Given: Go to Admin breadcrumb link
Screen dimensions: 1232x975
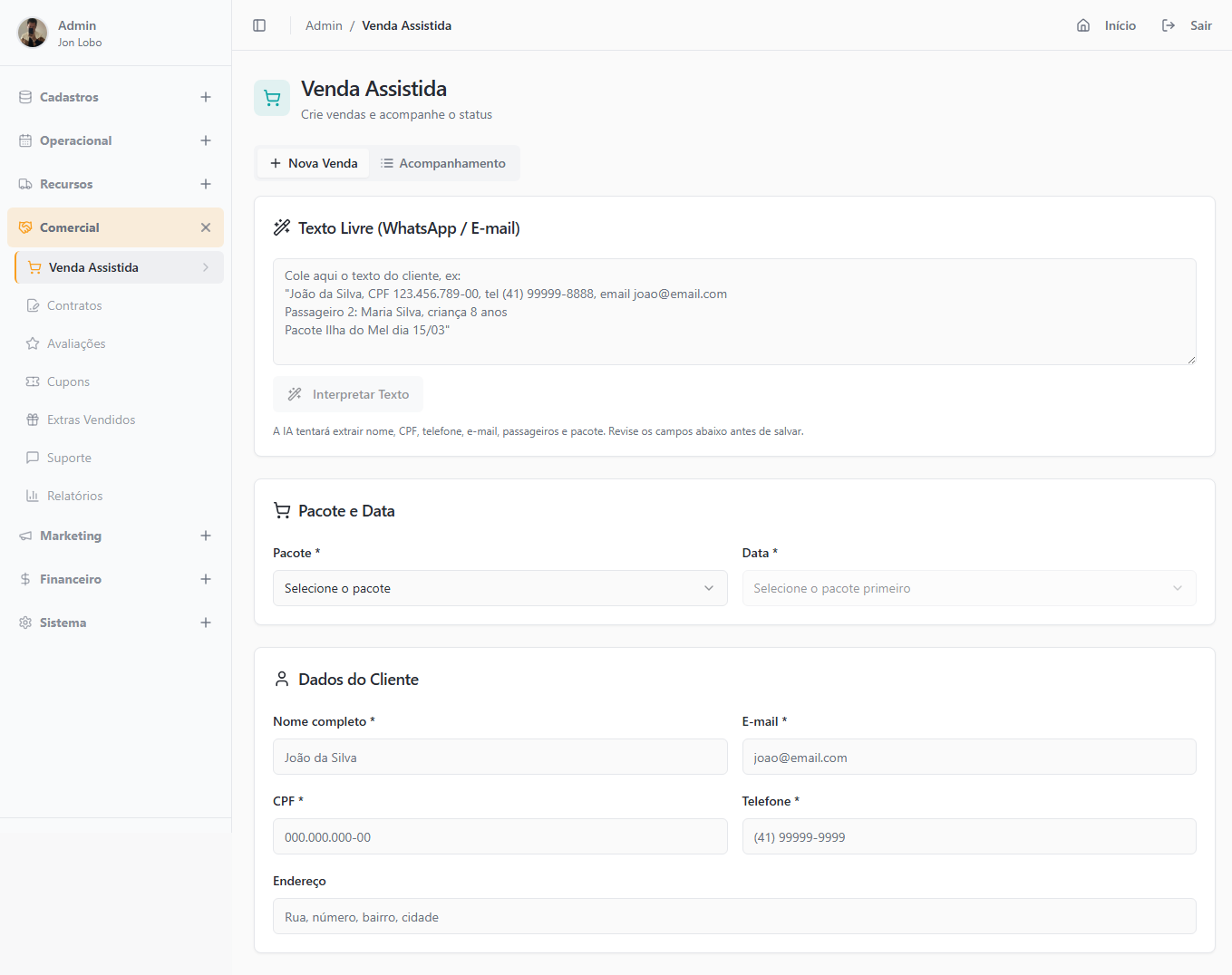Looking at the screenshot, I should tap(324, 25).
